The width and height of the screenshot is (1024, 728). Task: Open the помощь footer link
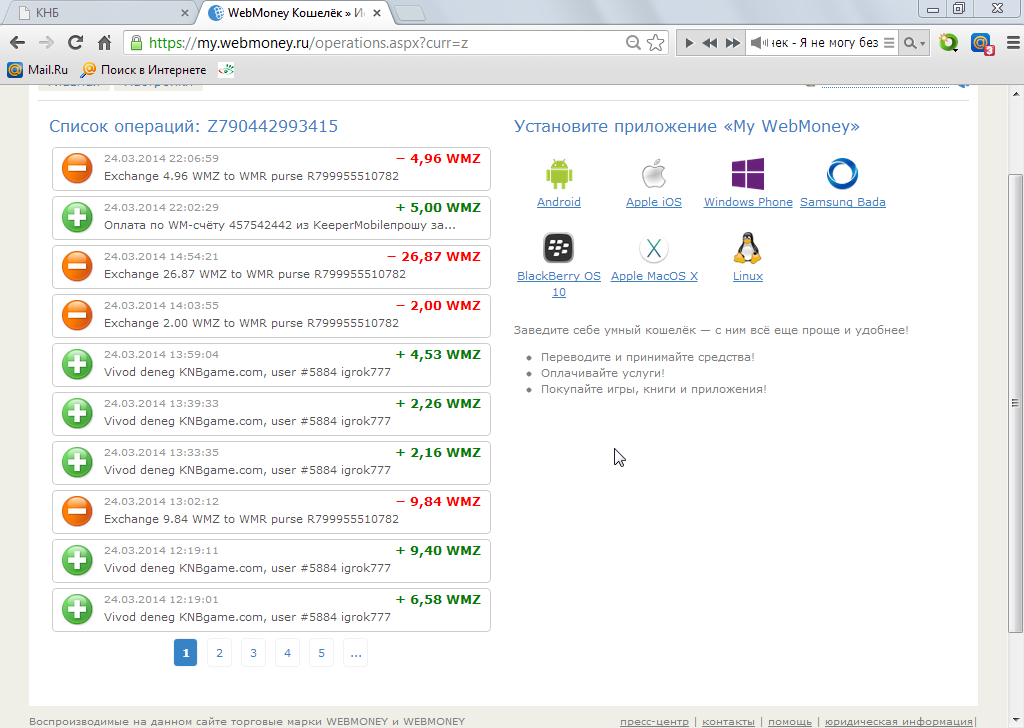790,721
